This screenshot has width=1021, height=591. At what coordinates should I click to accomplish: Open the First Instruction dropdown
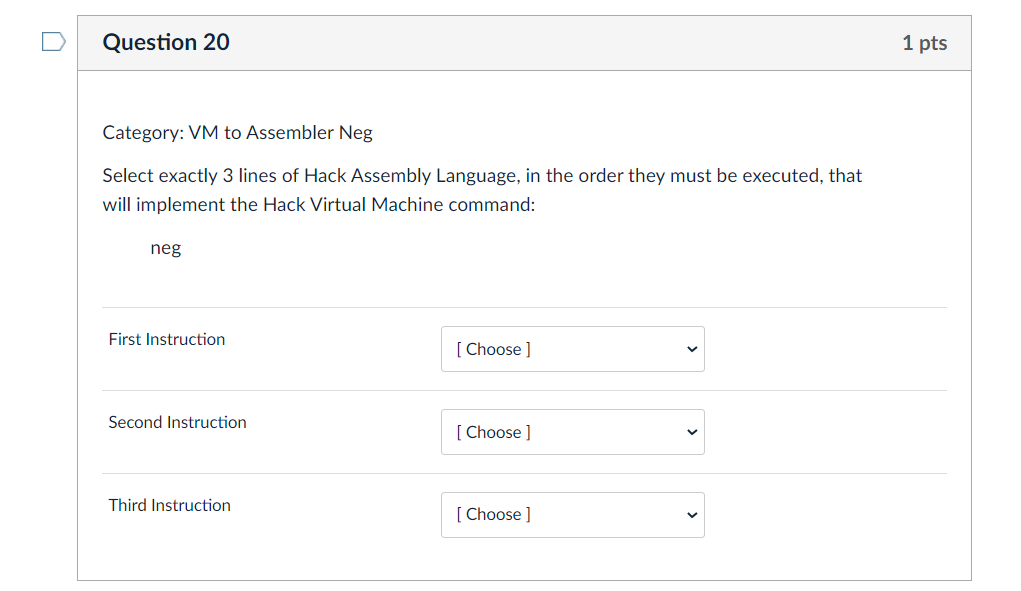pyautogui.click(x=572, y=349)
